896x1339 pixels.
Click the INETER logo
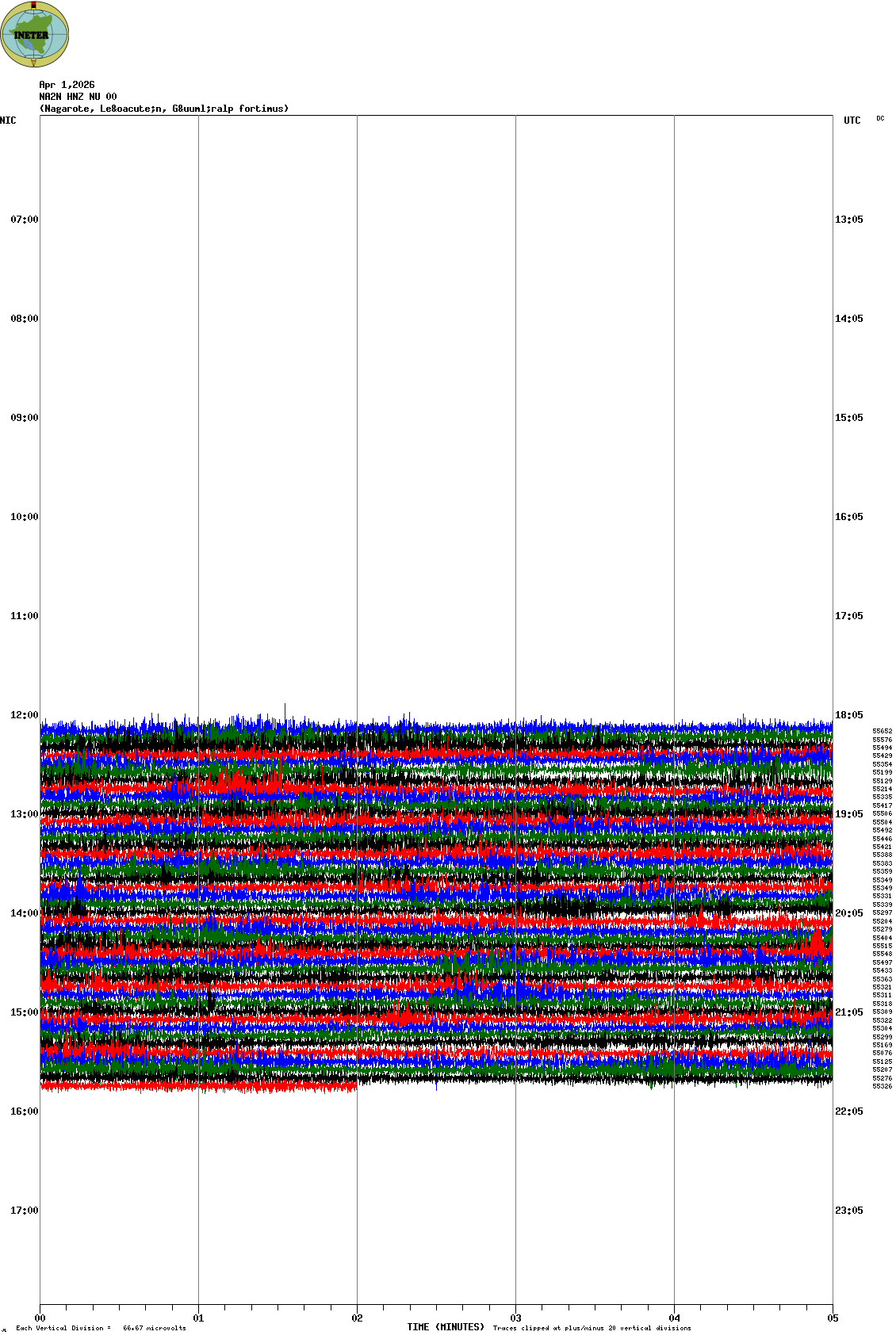[x=35, y=34]
